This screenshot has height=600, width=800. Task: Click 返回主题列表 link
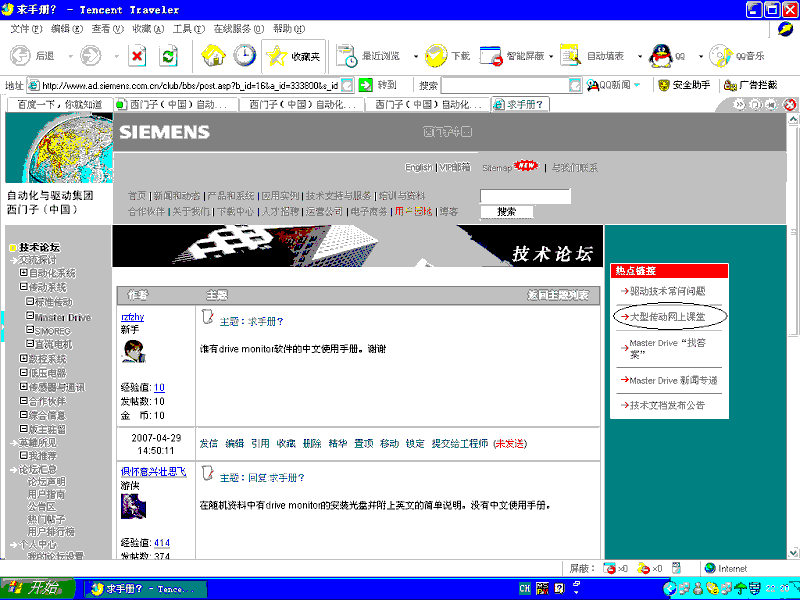(558, 295)
